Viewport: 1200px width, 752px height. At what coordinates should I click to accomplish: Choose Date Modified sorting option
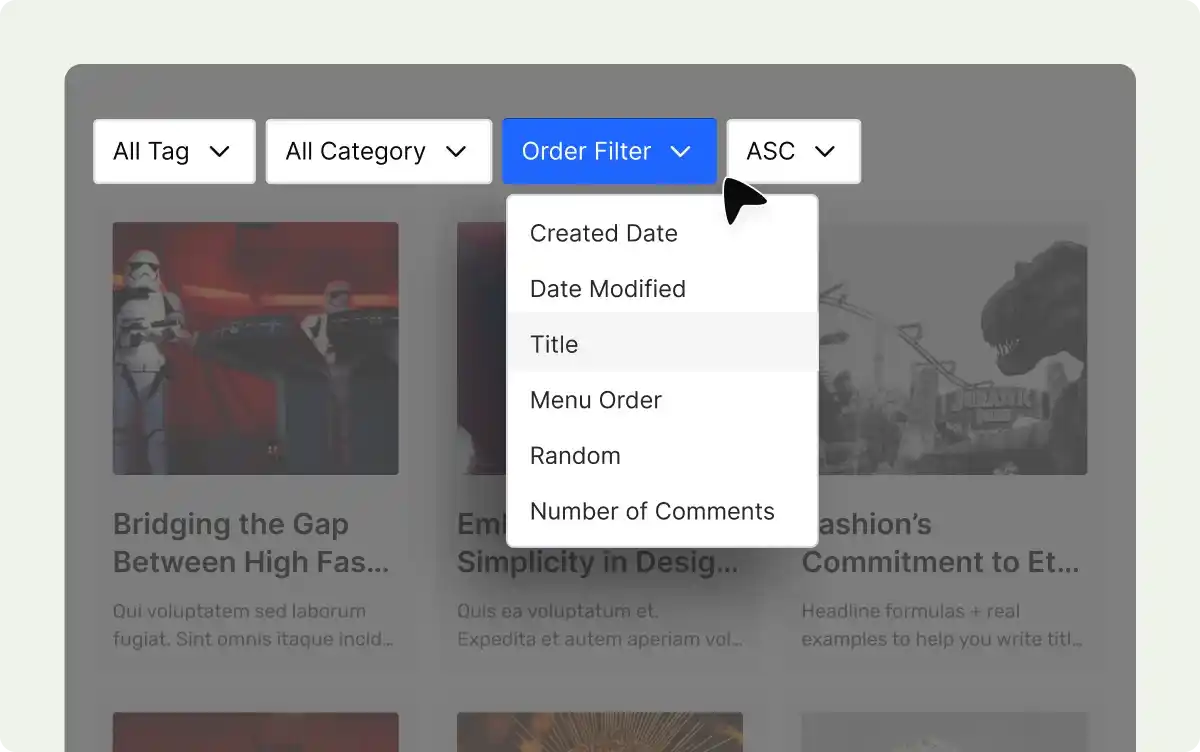(x=608, y=289)
